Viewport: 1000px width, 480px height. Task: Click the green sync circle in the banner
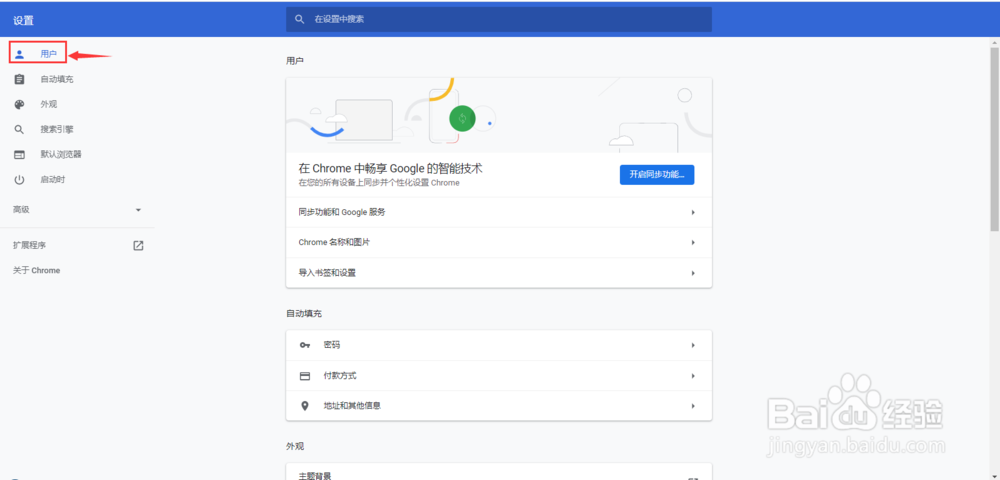tap(462, 118)
